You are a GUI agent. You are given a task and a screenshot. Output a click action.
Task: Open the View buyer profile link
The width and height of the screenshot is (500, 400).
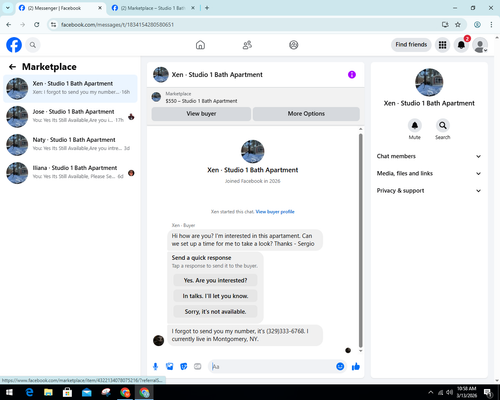pos(275,212)
